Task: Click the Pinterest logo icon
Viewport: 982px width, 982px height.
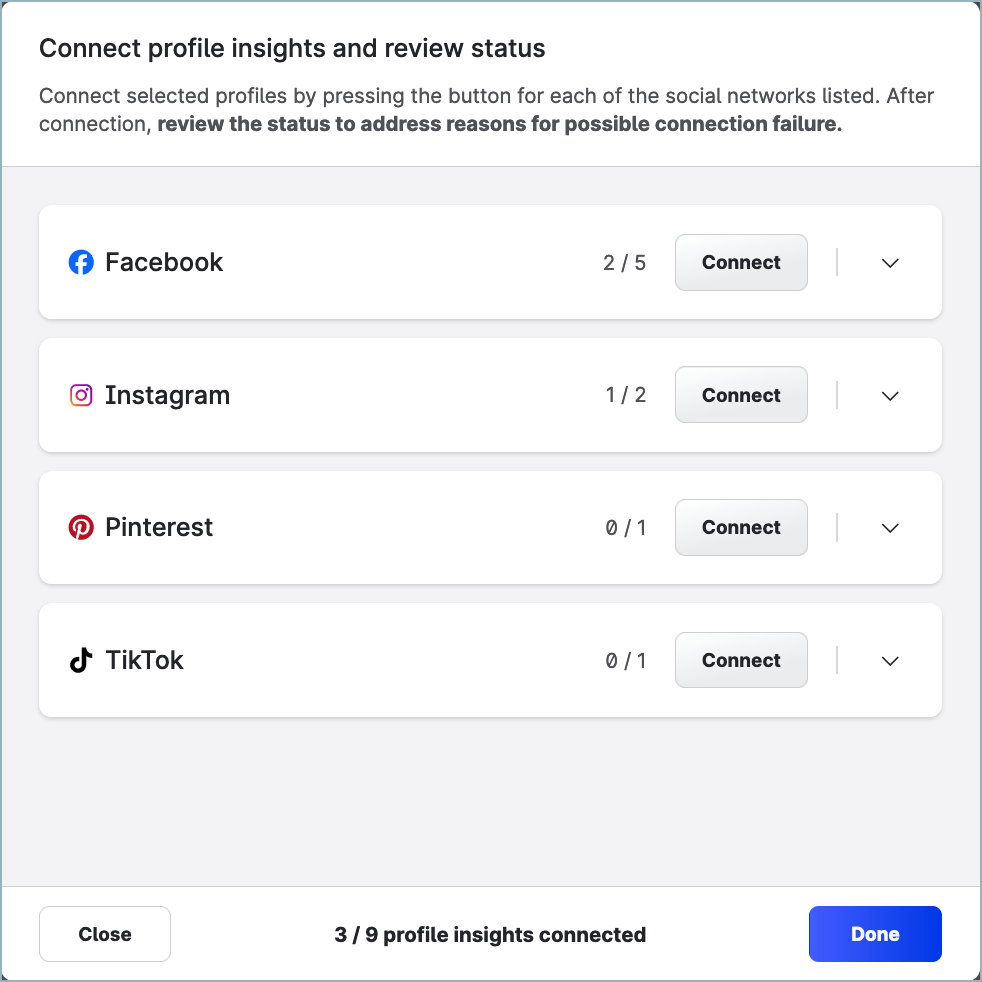Action: (81, 527)
